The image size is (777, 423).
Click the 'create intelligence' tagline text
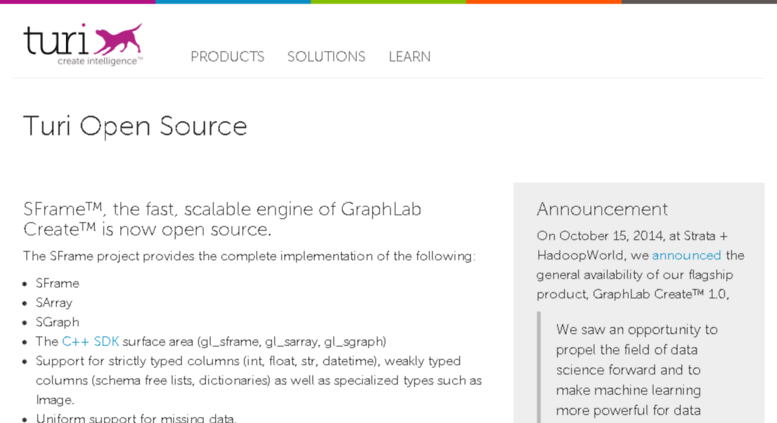(x=100, y=61)
